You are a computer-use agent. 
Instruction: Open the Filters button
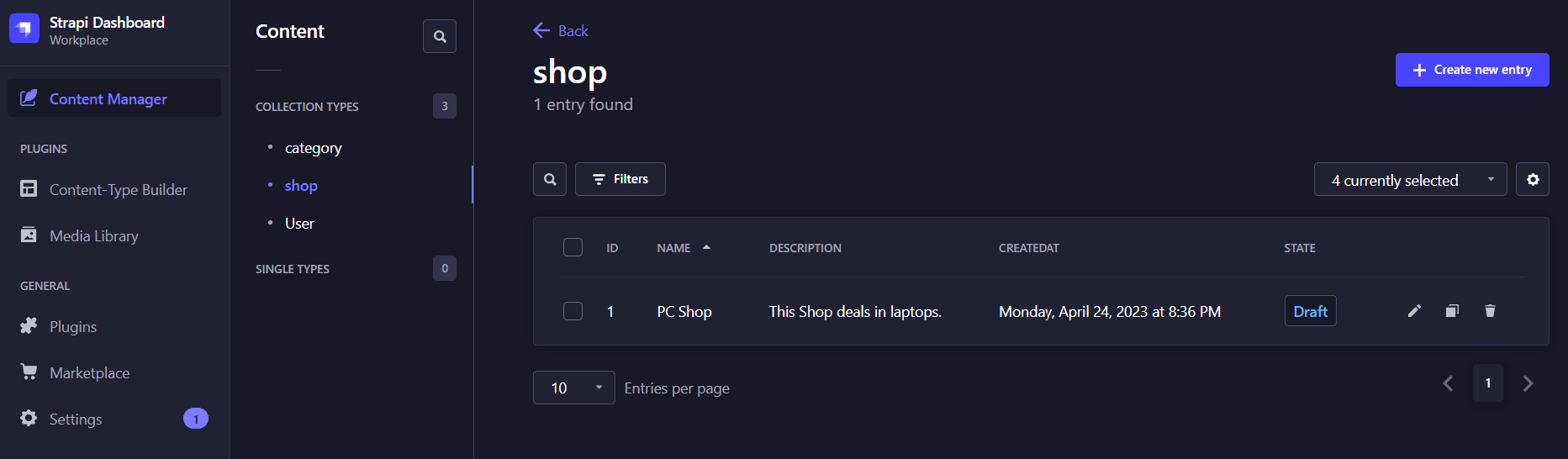pos(620,179)
